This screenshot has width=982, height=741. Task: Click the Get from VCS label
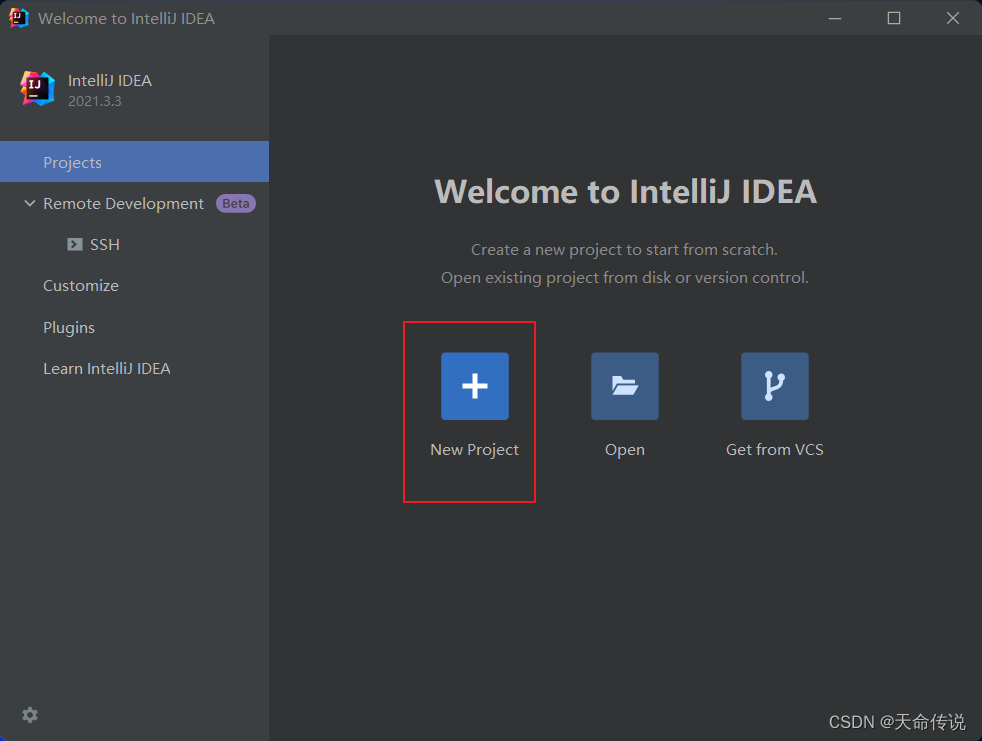[x=774, y=449]
